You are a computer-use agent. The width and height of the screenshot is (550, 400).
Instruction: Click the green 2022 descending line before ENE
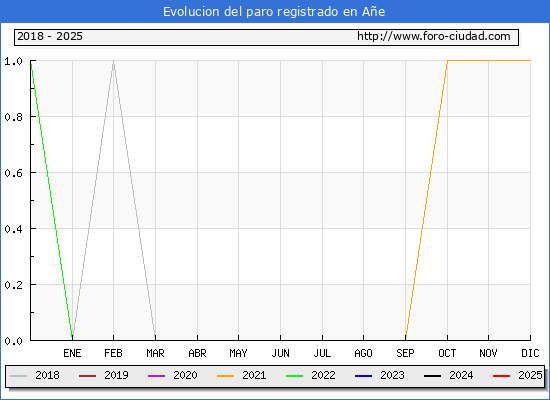(52, 200)
